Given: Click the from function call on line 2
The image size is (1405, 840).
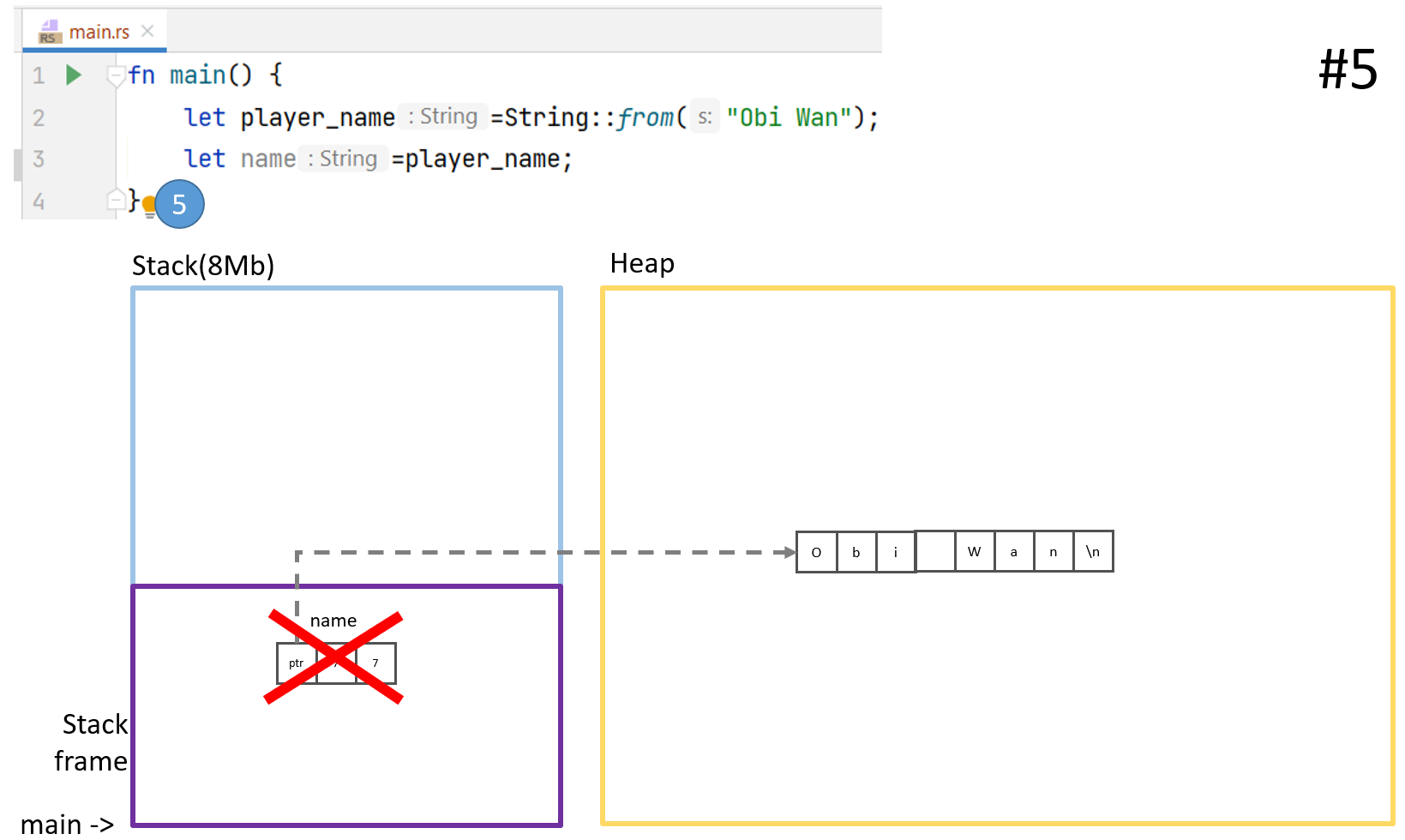Looking at the screenshot, I should coord(645,117).
